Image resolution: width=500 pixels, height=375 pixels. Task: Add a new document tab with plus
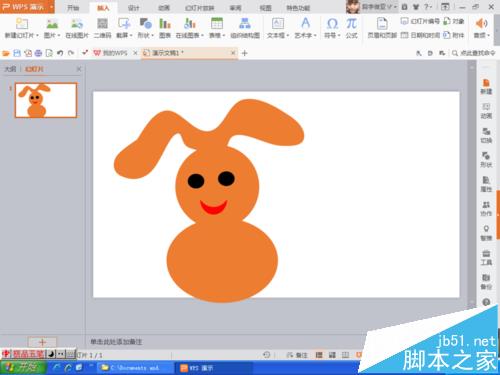pyautogui.click(x=244, y=53)
